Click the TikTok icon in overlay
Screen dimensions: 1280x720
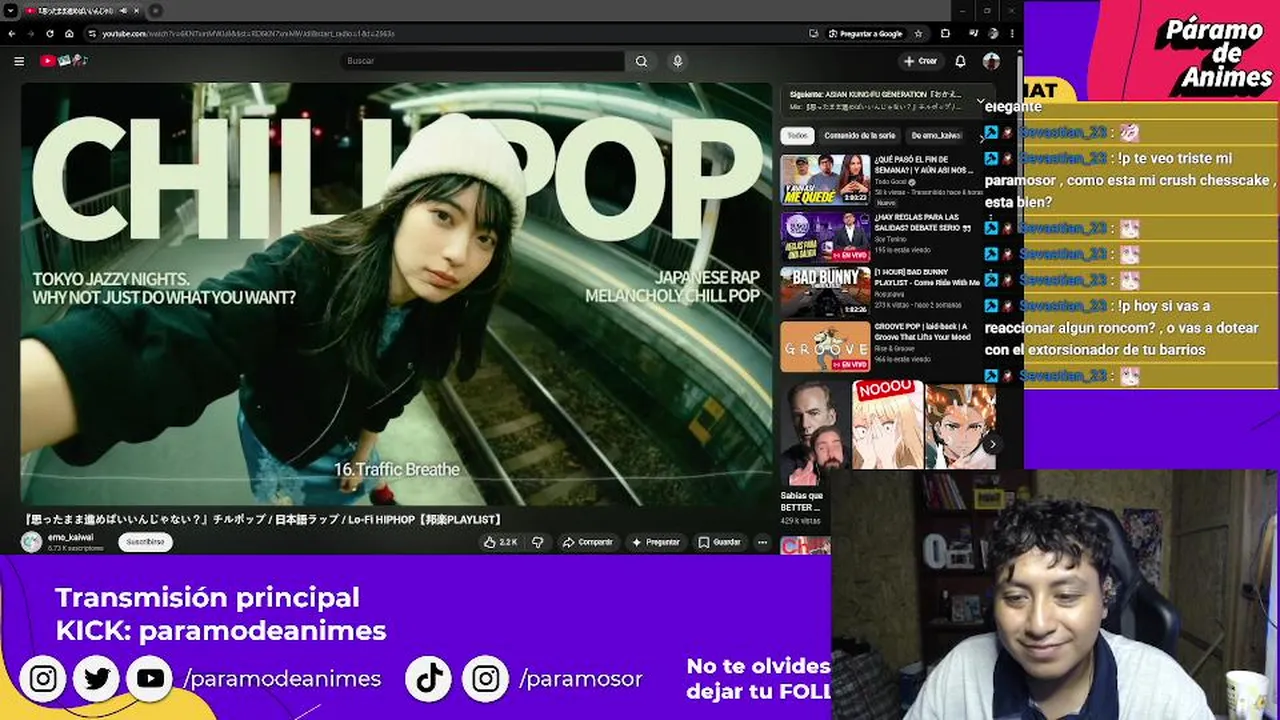point(429,679)
